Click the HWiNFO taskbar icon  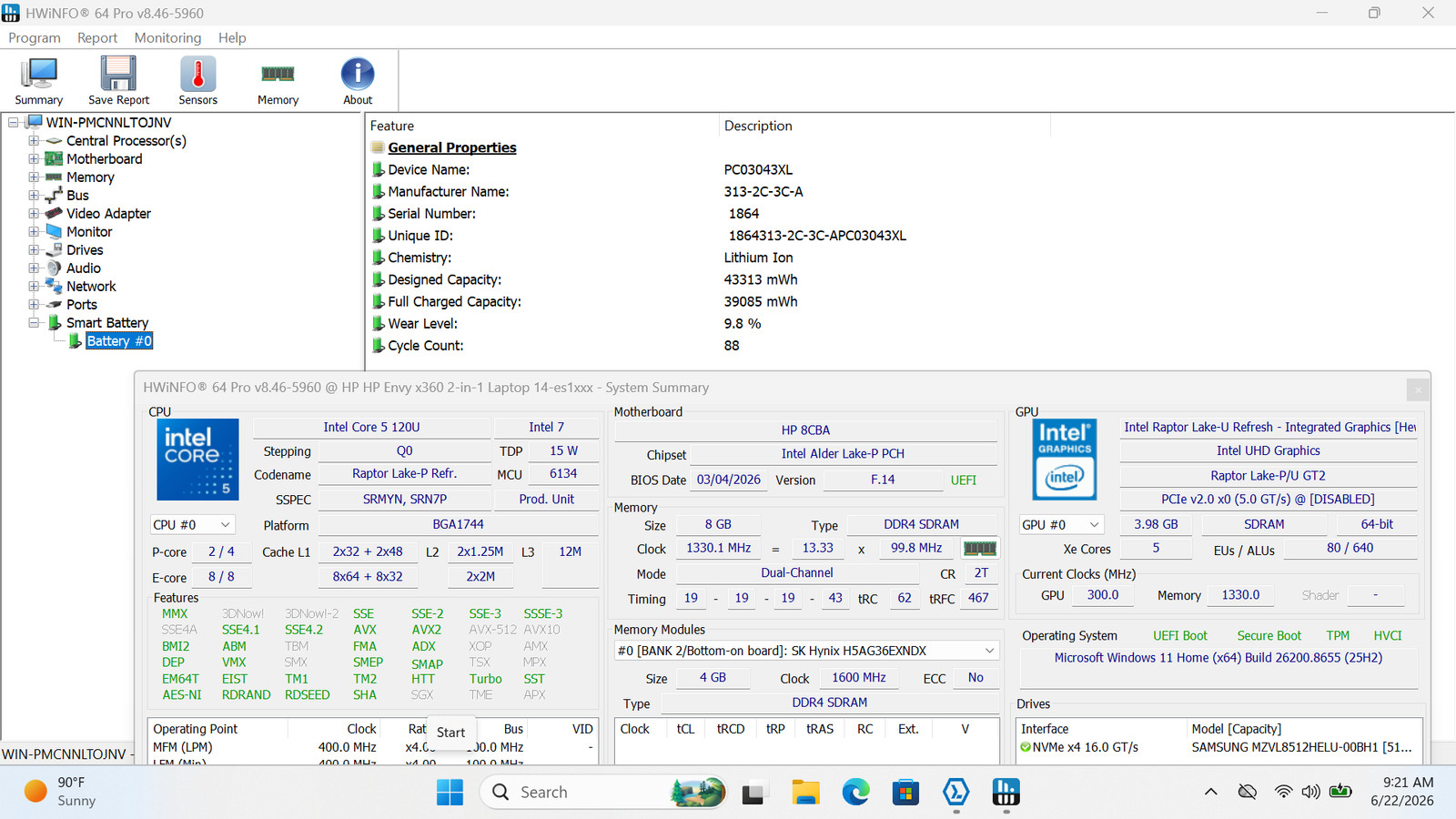pos(1006,793)
